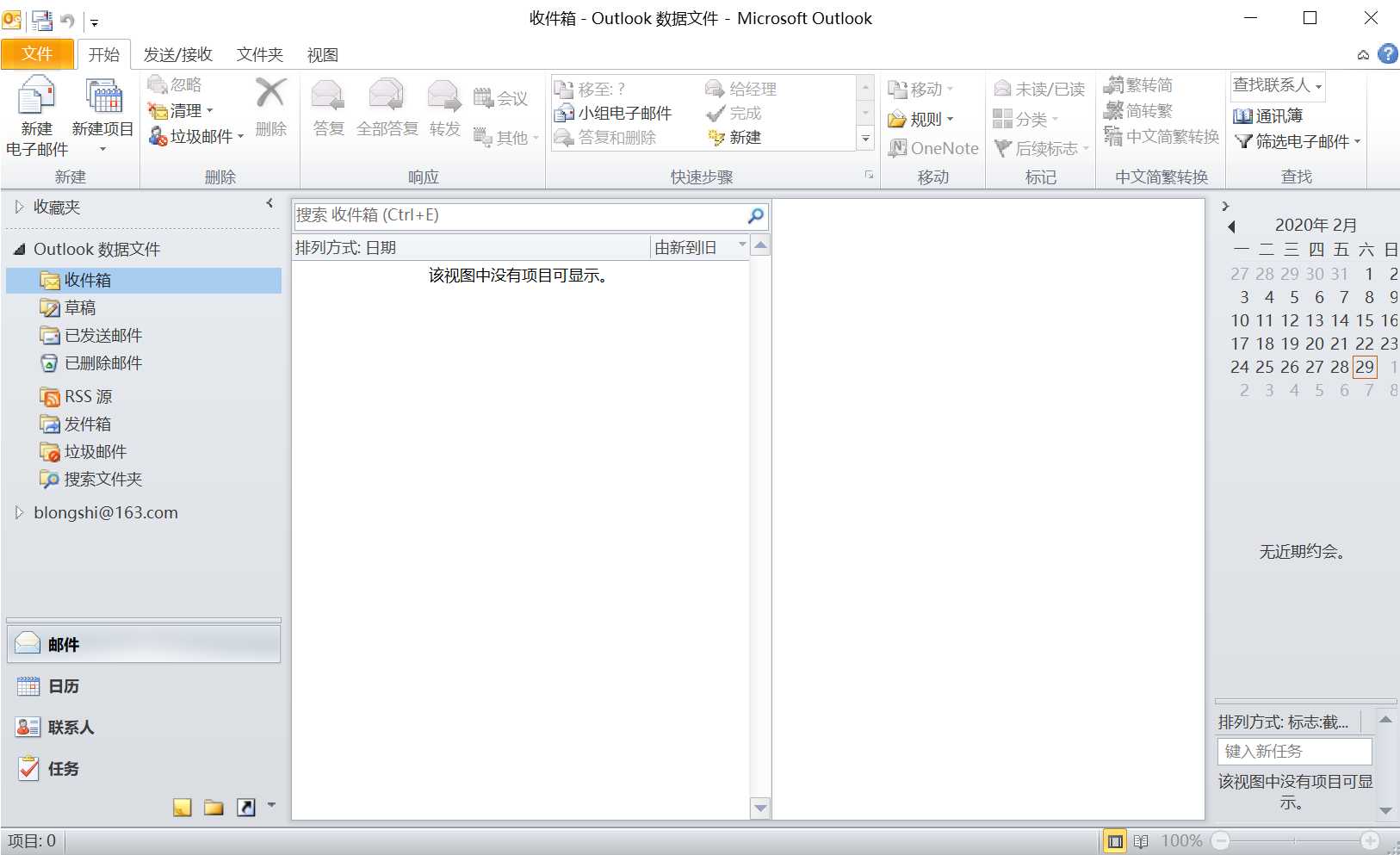Screen dimensions: 1400x855
Task: Click the zoom in plus button
Action: 1370,841
